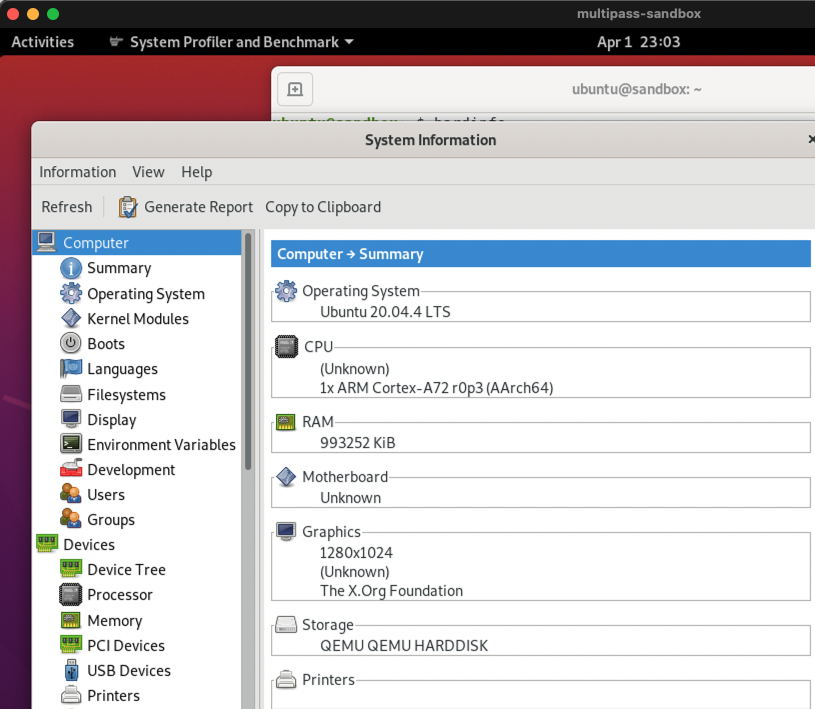Viewport: 815px width, 709px height.
Task: Click the Refresh toolbar button
Action: click(67, 207)
